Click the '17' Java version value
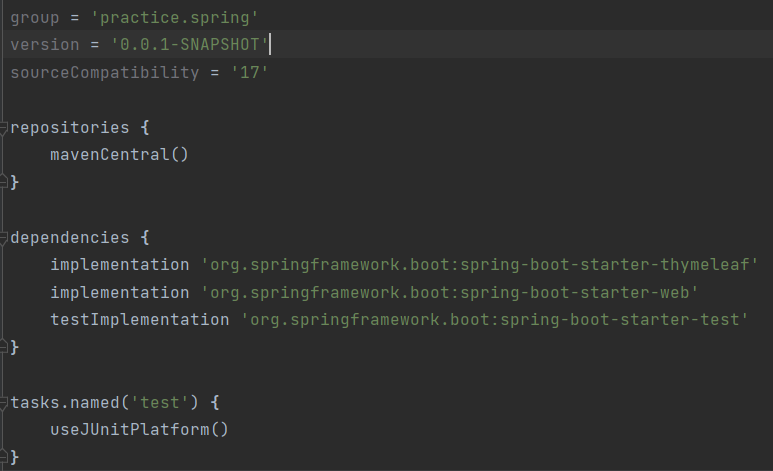This screenshot has width=773, height=471. tap(249, 73)
